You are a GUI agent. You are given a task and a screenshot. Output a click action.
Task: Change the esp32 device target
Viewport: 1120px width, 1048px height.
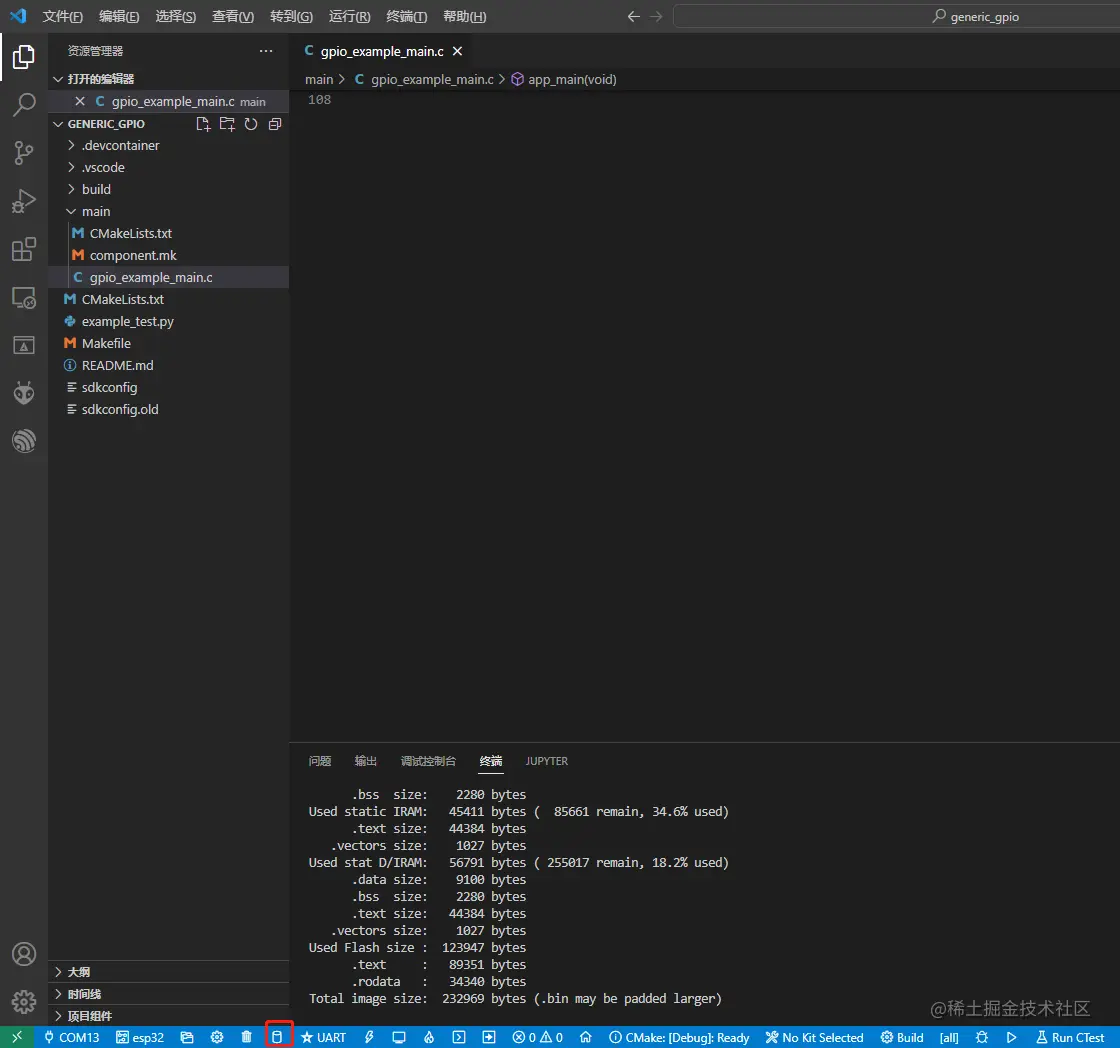point(140,1037)
